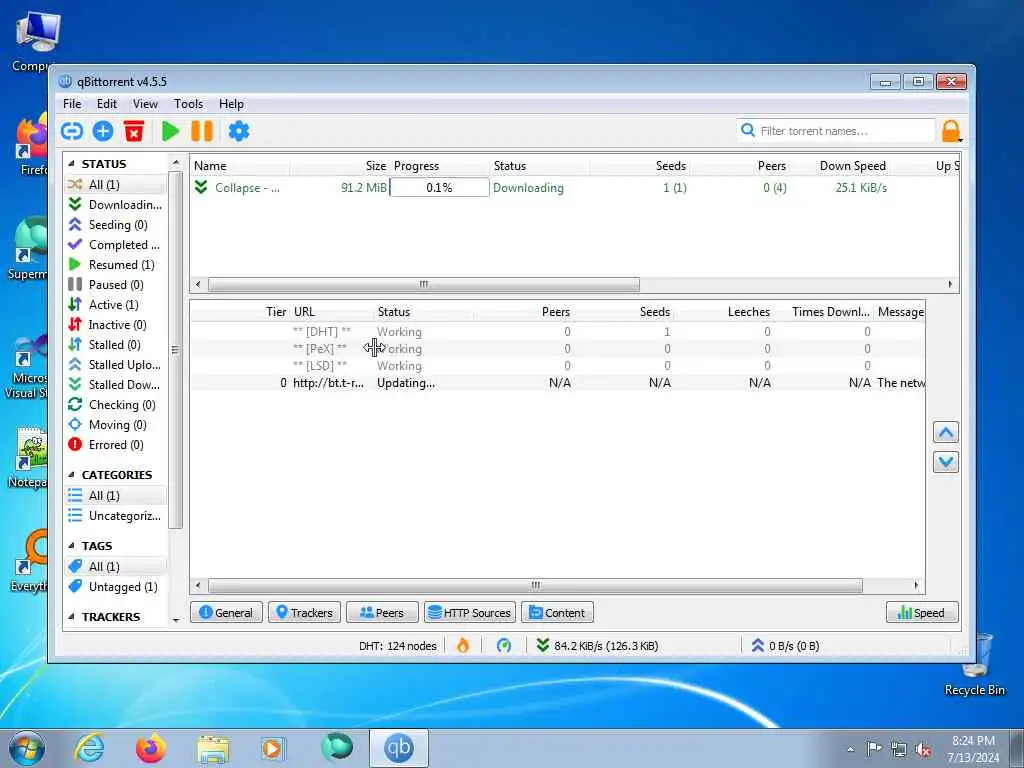Click the torrent list horizontal scrollbar thumb
Image resolution: width=1024 pixels, height=768 pixels.
pos(424,285)
